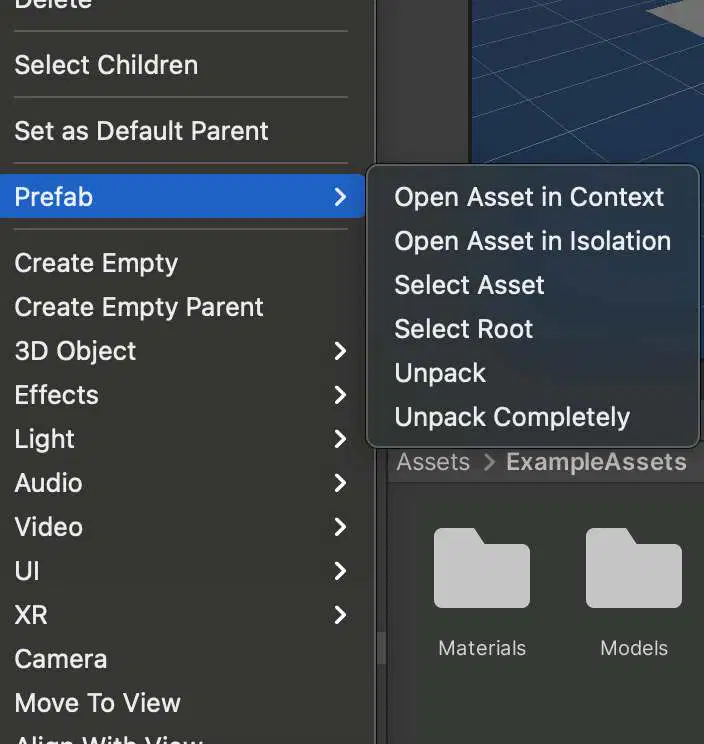The image size is (704, 744).
Task: Select Open Asset in Isolation
Action: (533, 241)
